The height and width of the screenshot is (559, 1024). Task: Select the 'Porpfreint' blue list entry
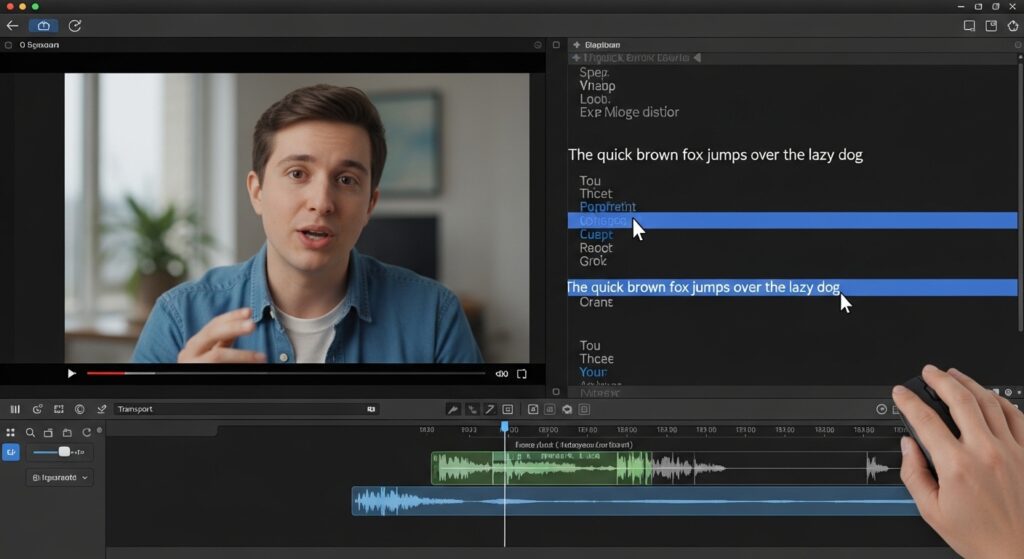(607, 207)
